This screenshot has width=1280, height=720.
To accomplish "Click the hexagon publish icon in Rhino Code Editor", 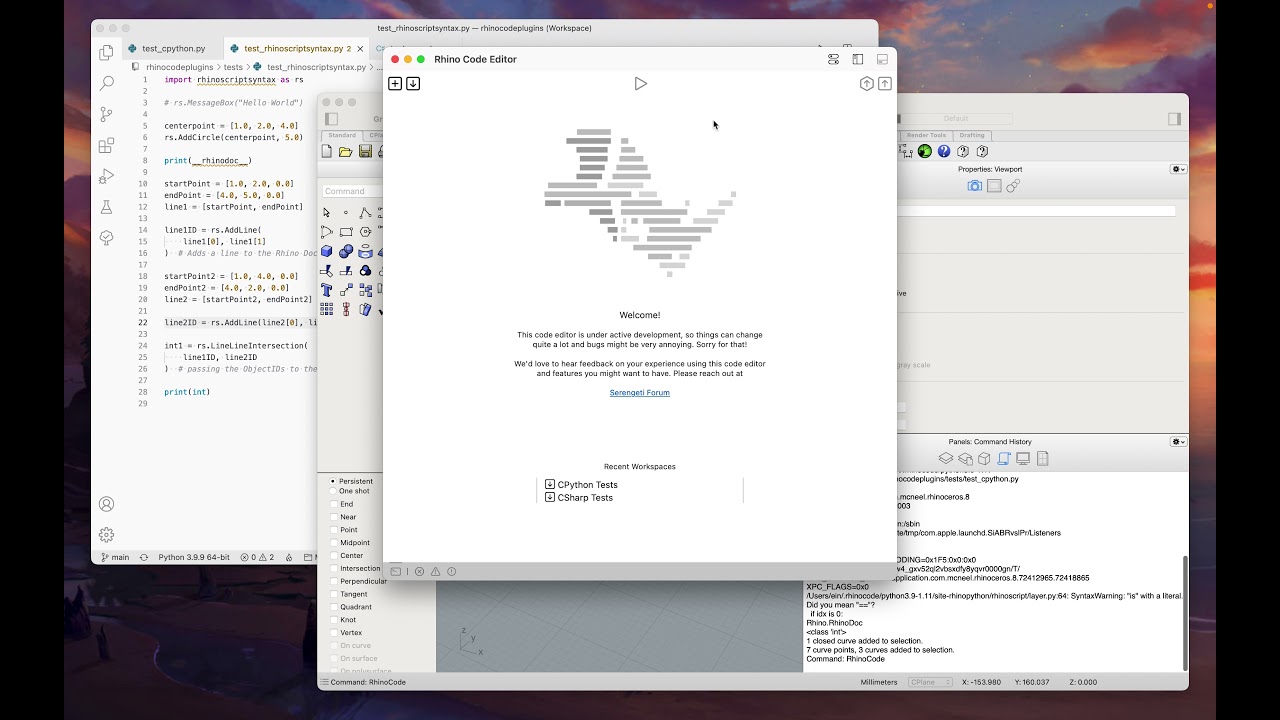I will (867, 84).
